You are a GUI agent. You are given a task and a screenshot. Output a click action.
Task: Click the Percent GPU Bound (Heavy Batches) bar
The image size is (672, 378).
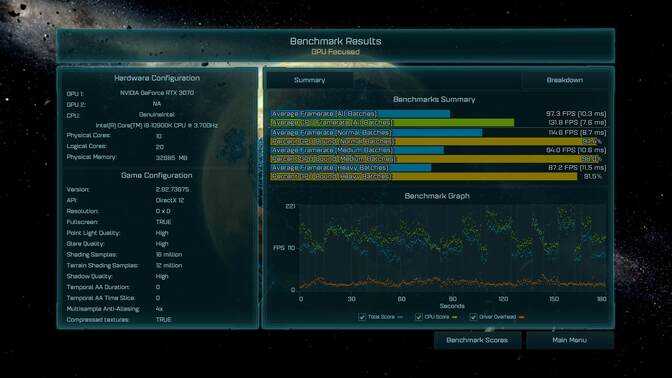point(424,176)
